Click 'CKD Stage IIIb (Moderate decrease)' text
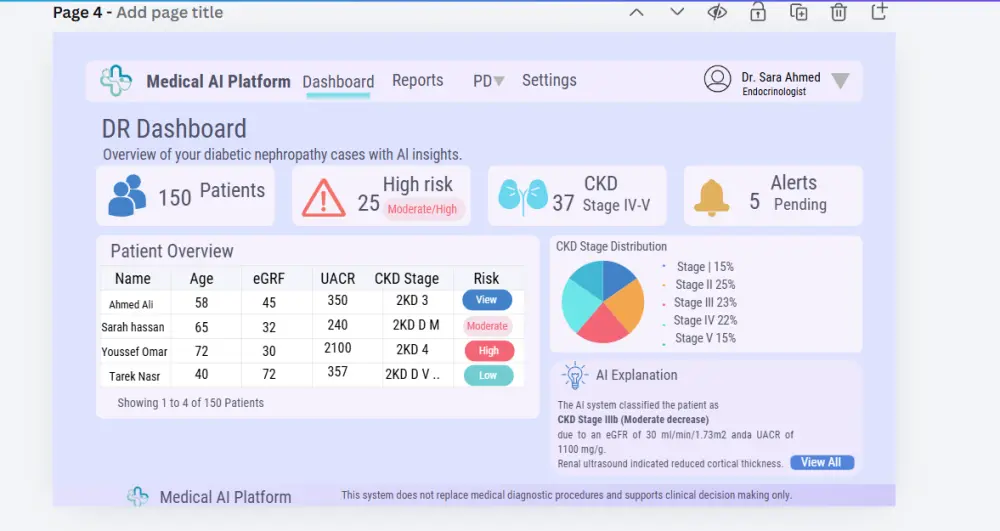The height and width of the screenshot is (531, 1000). (633, 419)
